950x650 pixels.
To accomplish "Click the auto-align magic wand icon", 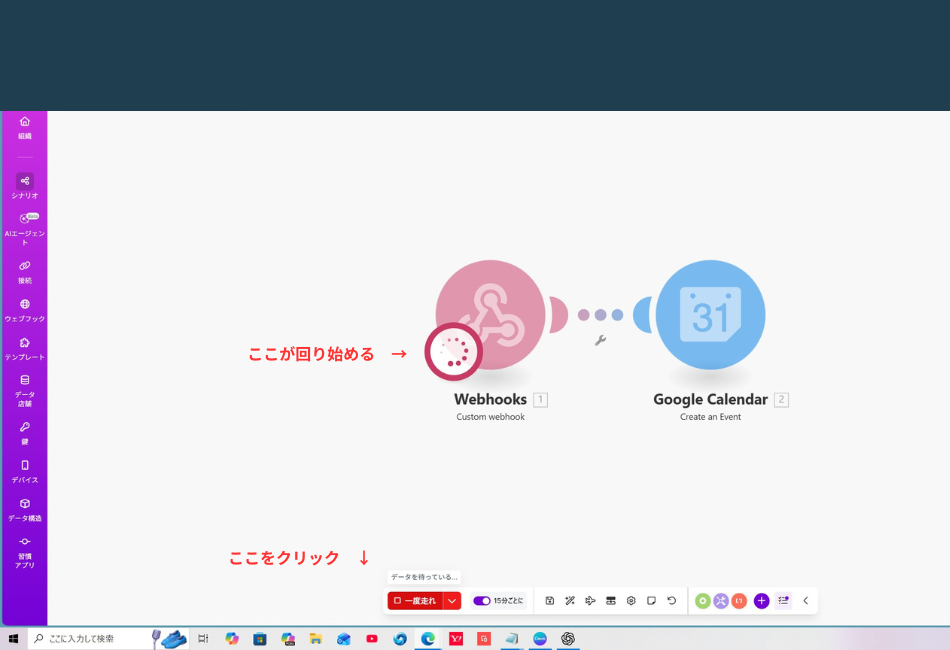I will pyautogui.click(x=570, y=600).
